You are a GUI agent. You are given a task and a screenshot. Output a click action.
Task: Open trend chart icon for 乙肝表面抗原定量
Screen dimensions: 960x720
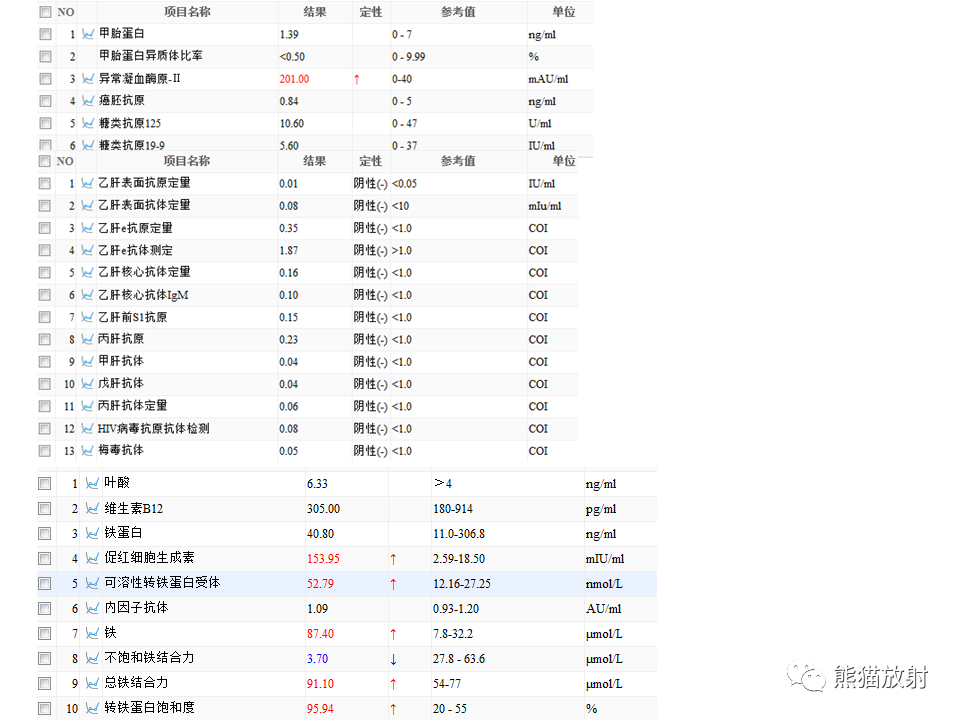click(88, 183)
